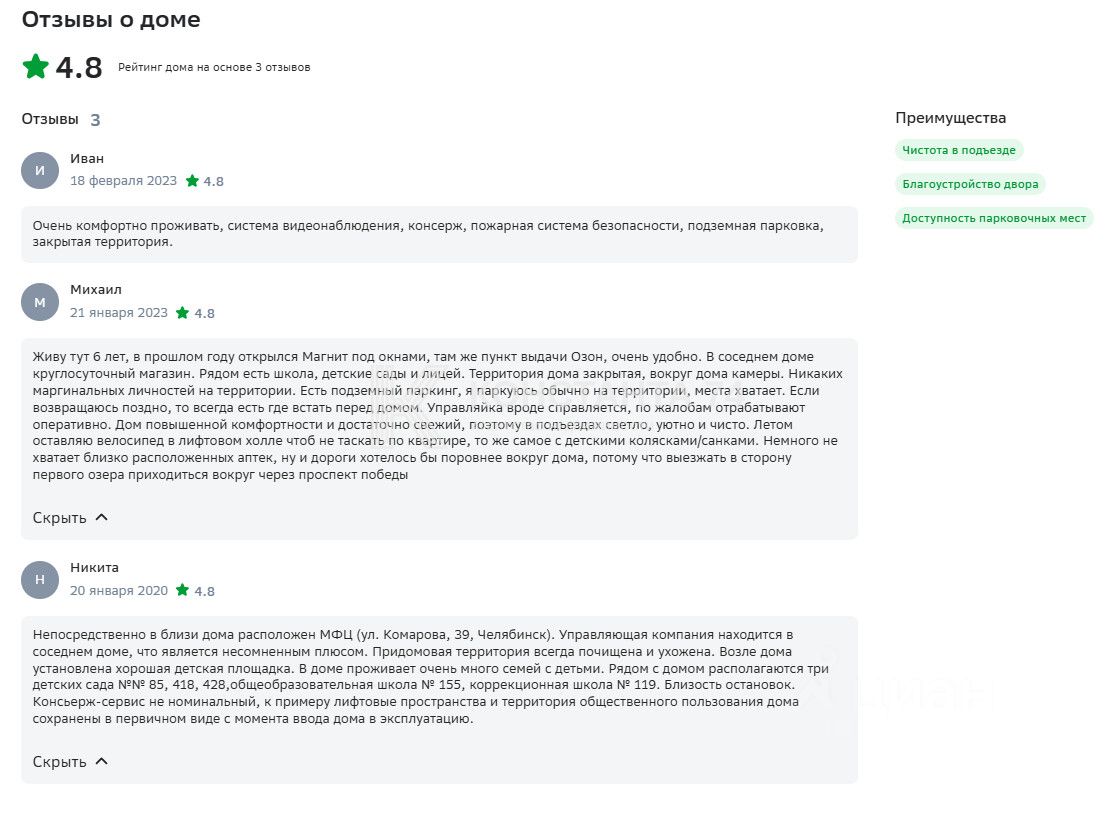Select the Доступность парковочных мест tag
This screenshot has width=1116, height=815.
(993, 218)
